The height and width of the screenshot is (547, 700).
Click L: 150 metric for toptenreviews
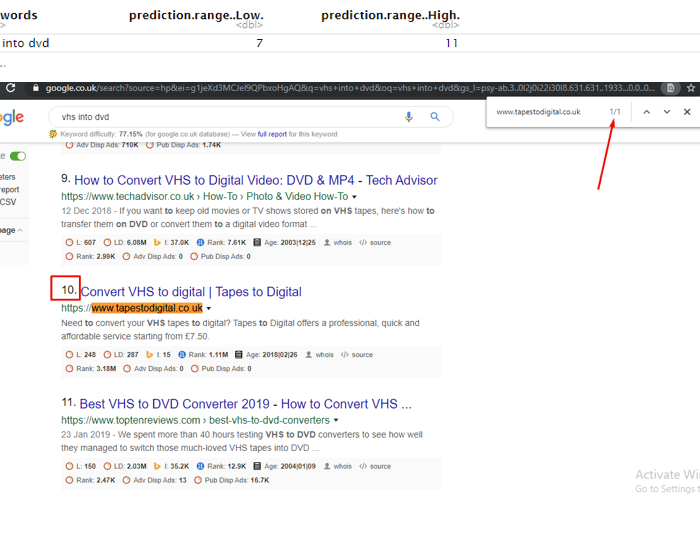coord(80,467)
